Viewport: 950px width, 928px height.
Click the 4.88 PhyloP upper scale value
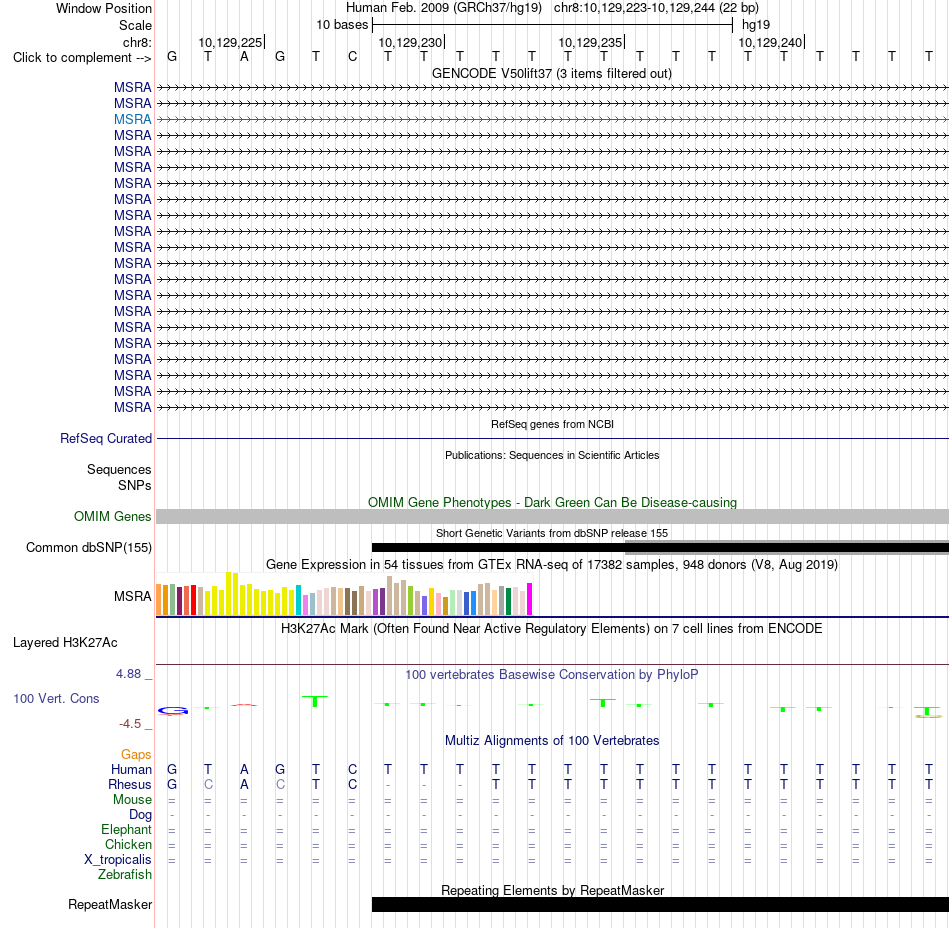128,674
